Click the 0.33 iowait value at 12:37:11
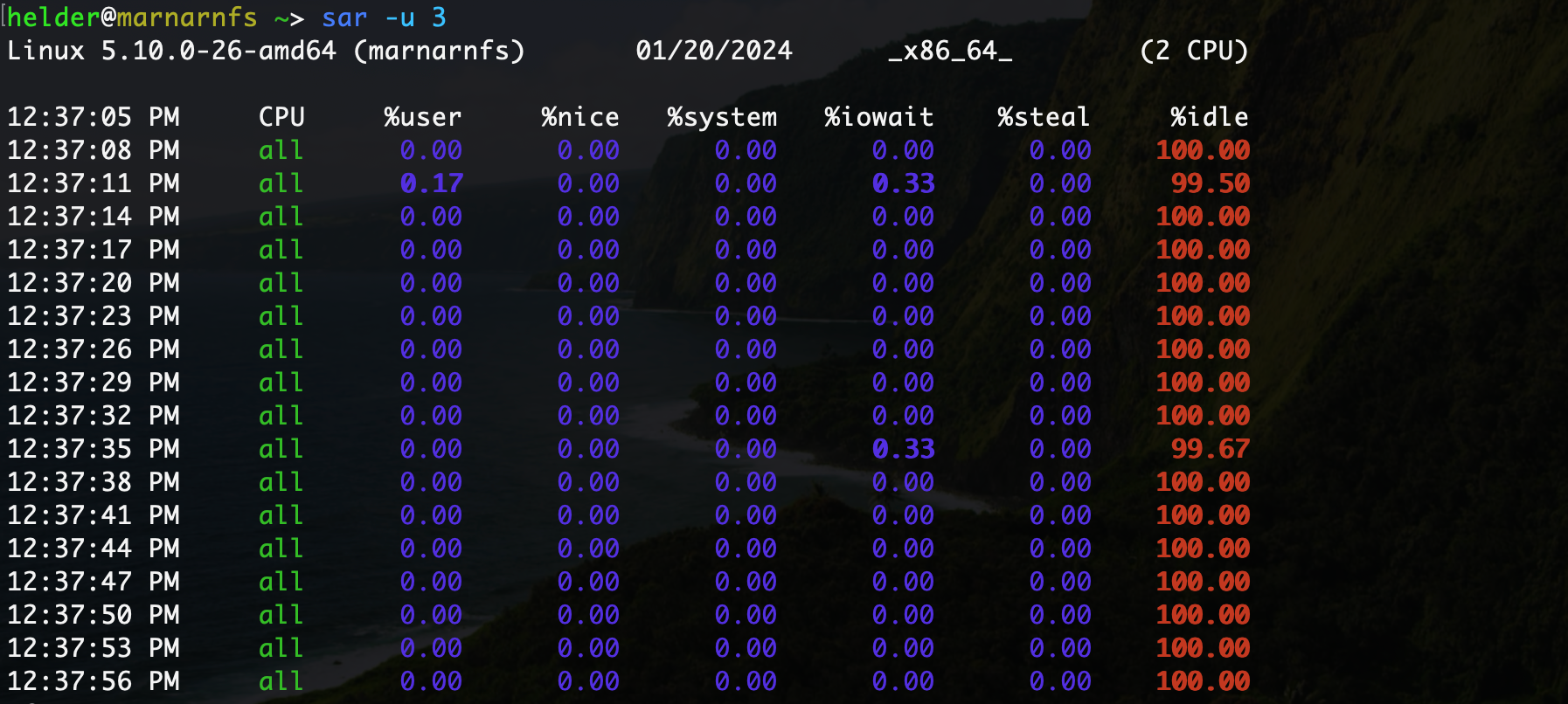The height and width of the screenshot is (704, 1568). pos(904,183)
